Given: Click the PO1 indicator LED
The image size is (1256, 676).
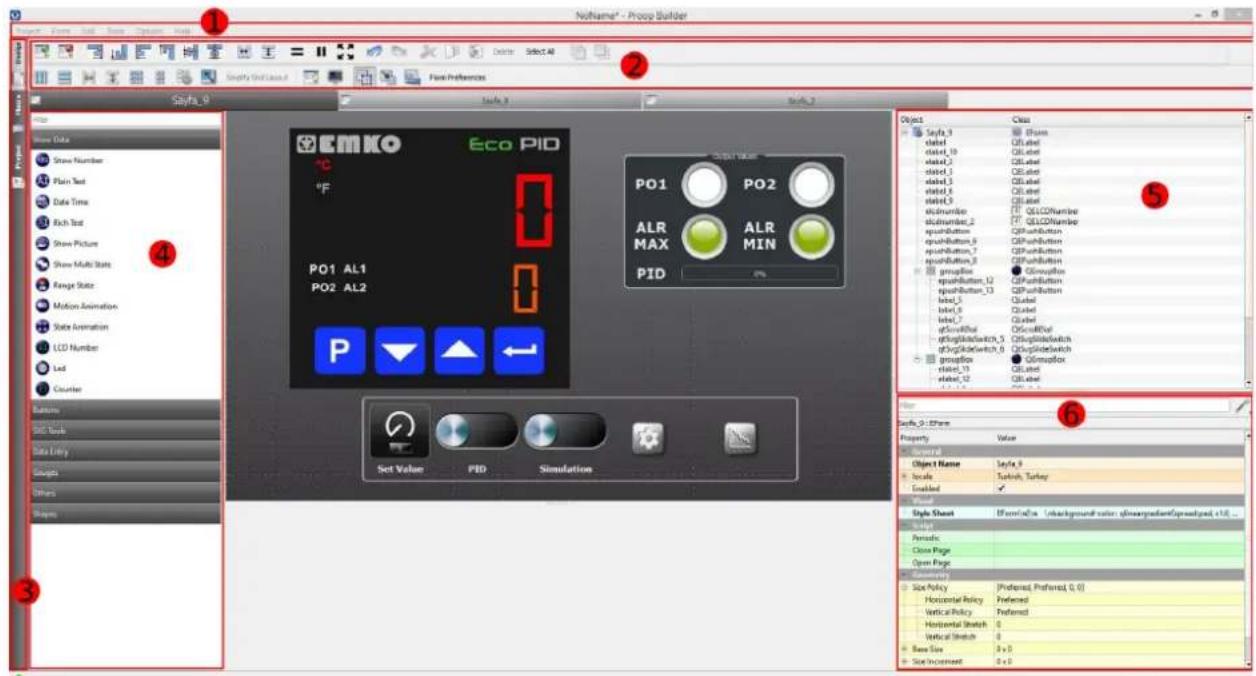Looking at the screenshot, I should (x=705, y=184).
